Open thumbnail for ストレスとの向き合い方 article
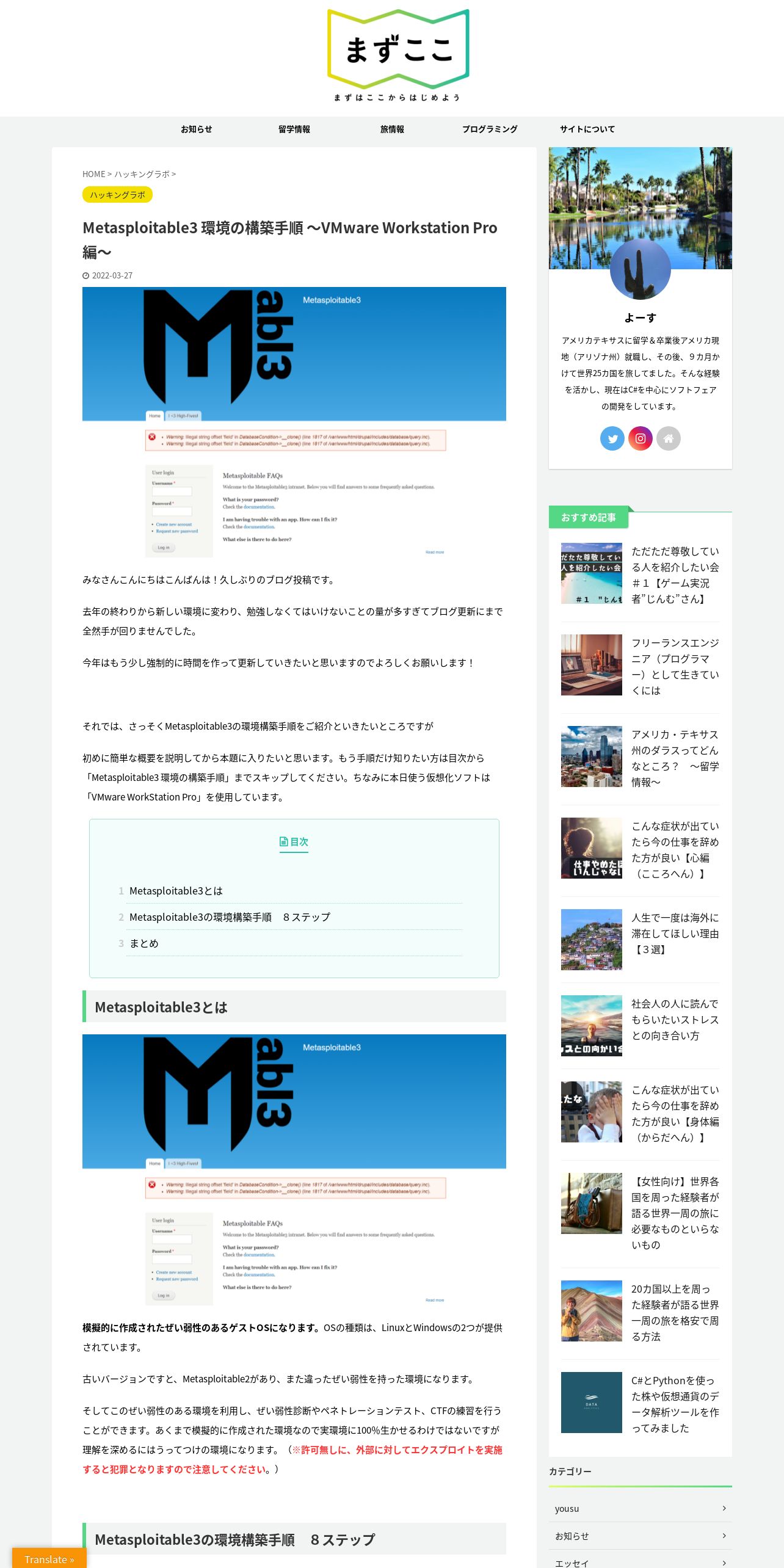 click(x=592, y=1026)
